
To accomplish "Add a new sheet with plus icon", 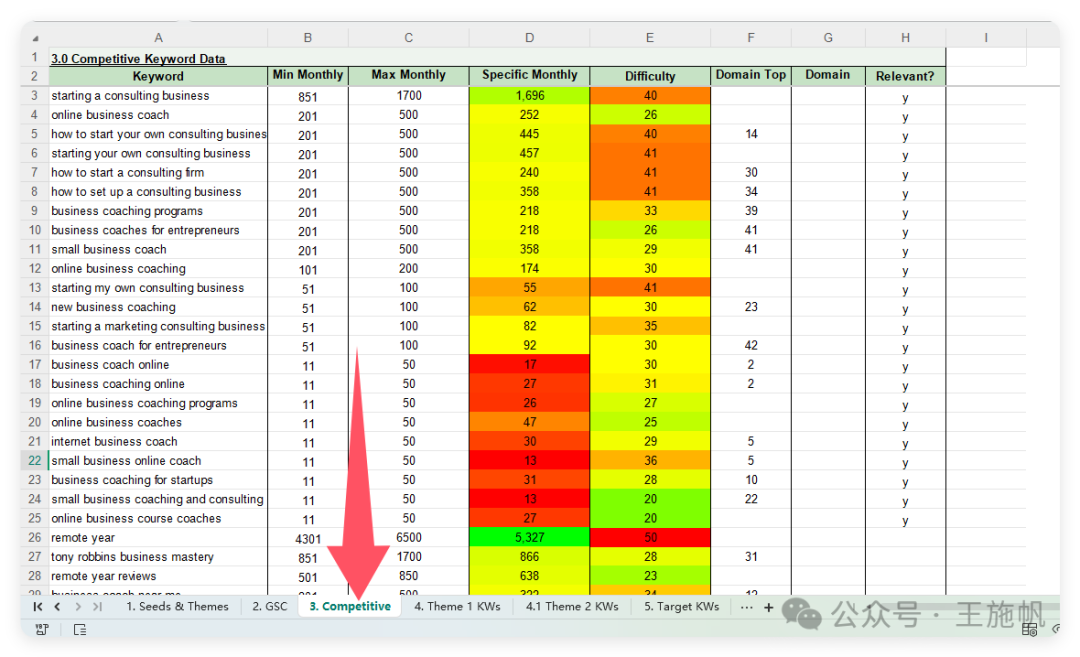I will pyautogui.click(x=769, y=607).
